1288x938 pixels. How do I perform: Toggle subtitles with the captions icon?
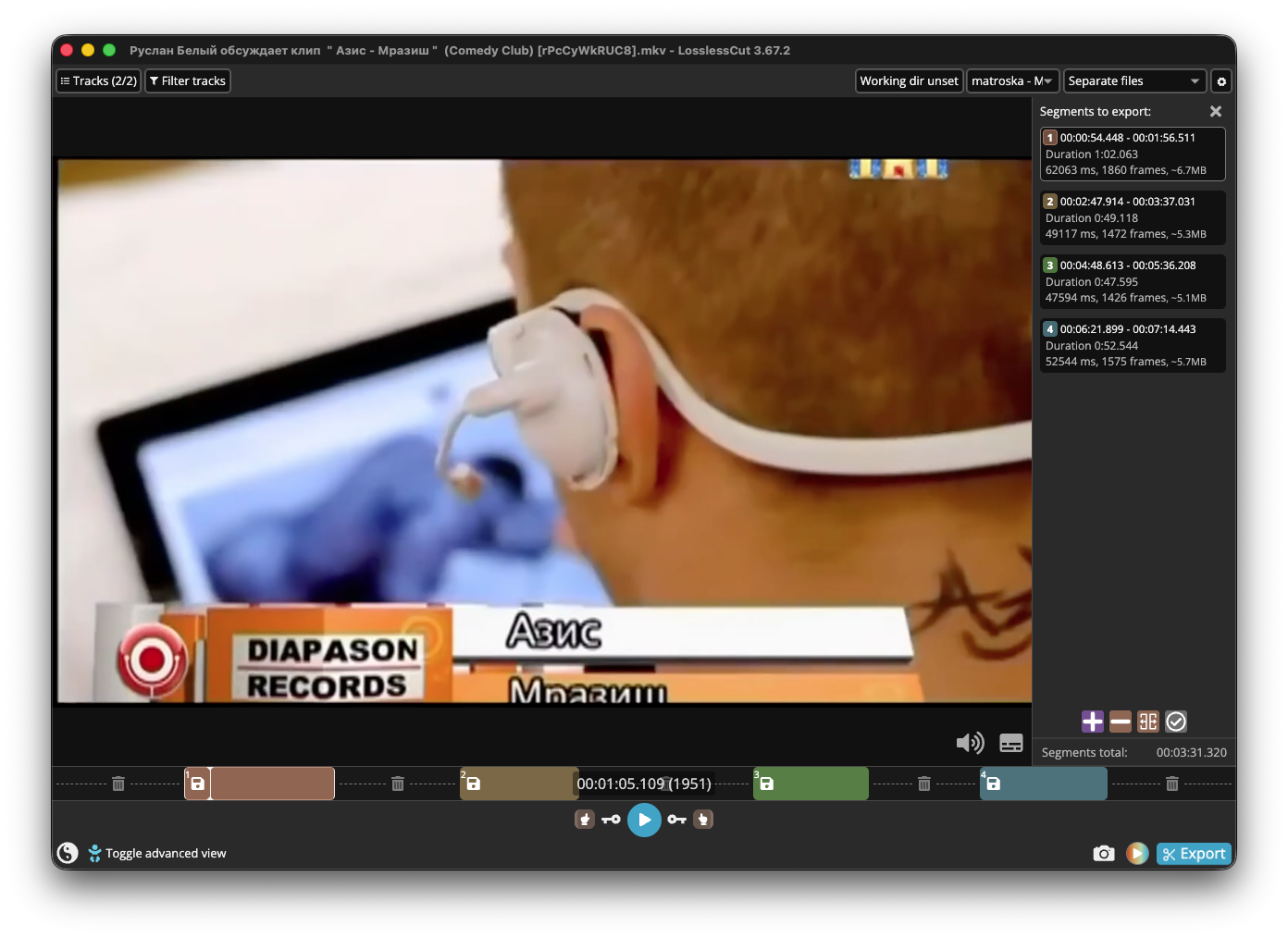pos(1011,743)
